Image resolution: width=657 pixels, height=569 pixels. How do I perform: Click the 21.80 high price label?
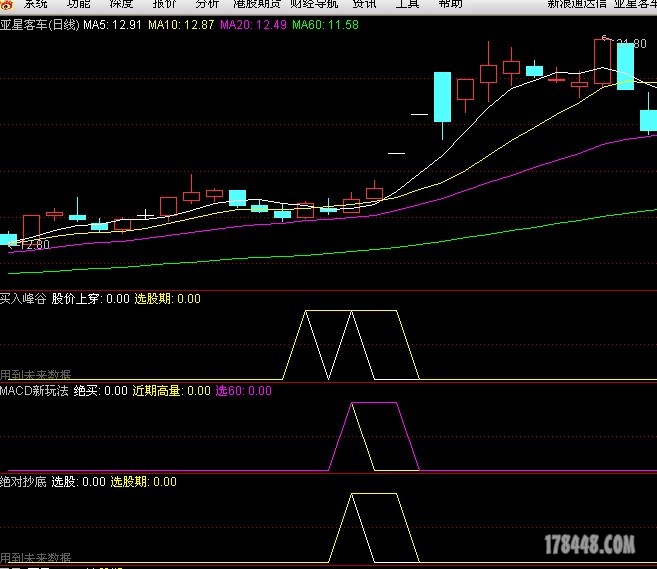(x=632, y=44)
